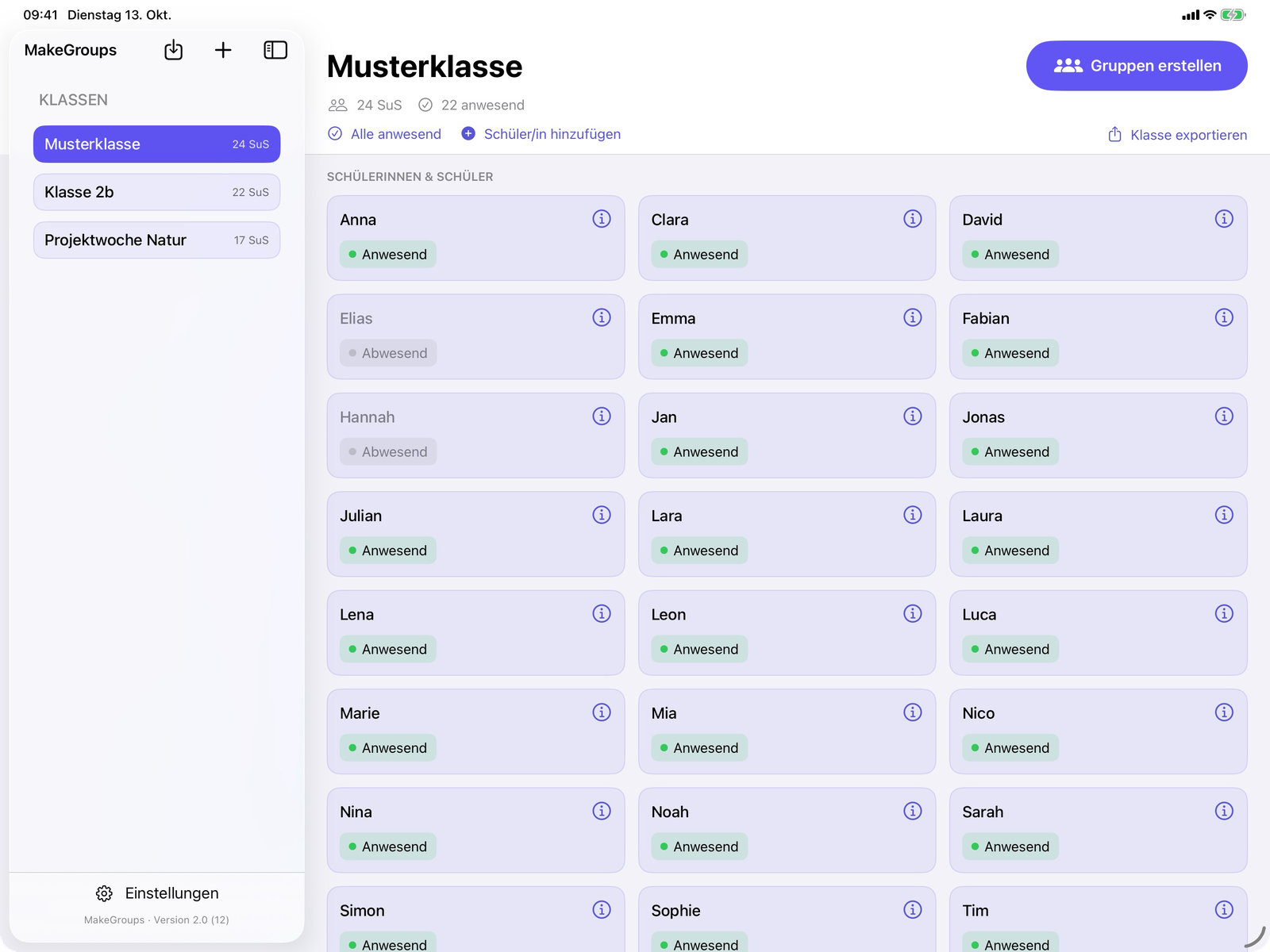Open info for Clara
The height and width of the screenshot is (952, 1270).
(x=913, y=219)
